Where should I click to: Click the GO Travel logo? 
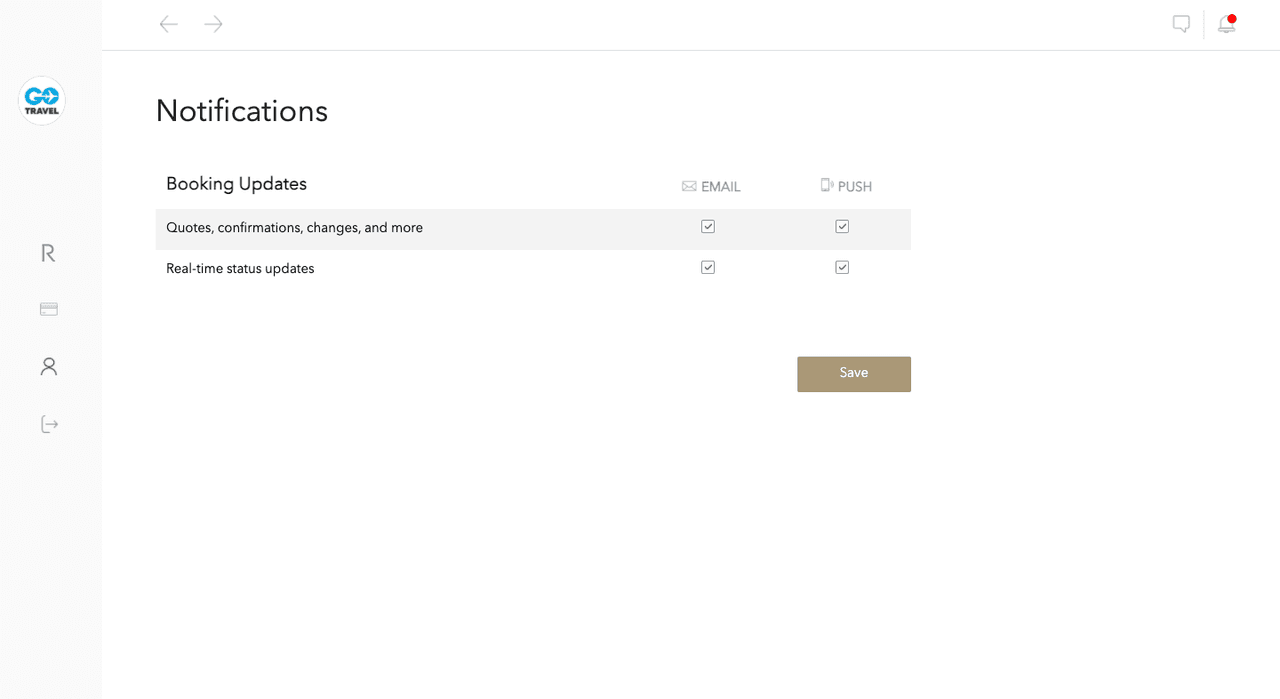42,101
